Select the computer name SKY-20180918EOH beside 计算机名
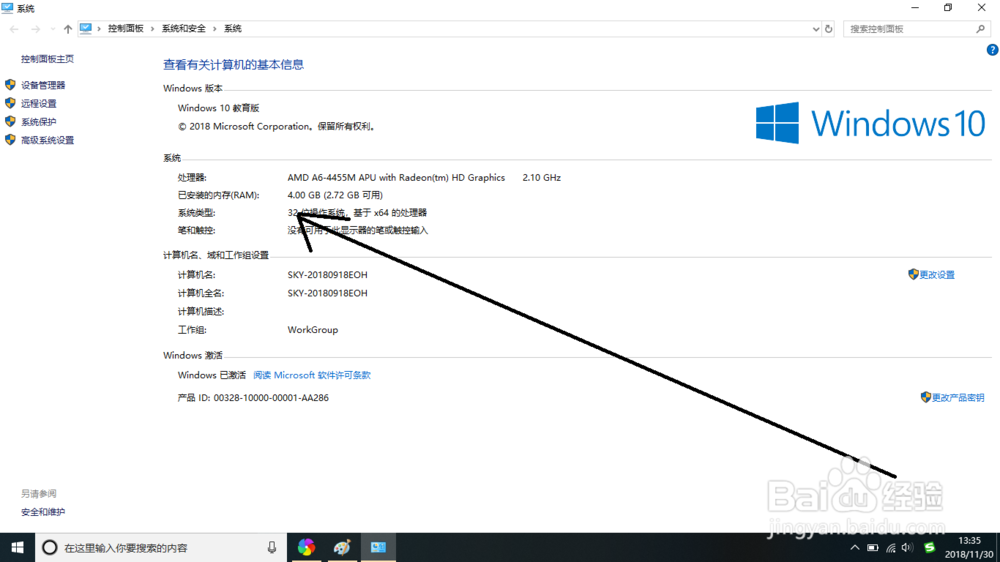Viewport: 1000px width, 562px height. 327,275
